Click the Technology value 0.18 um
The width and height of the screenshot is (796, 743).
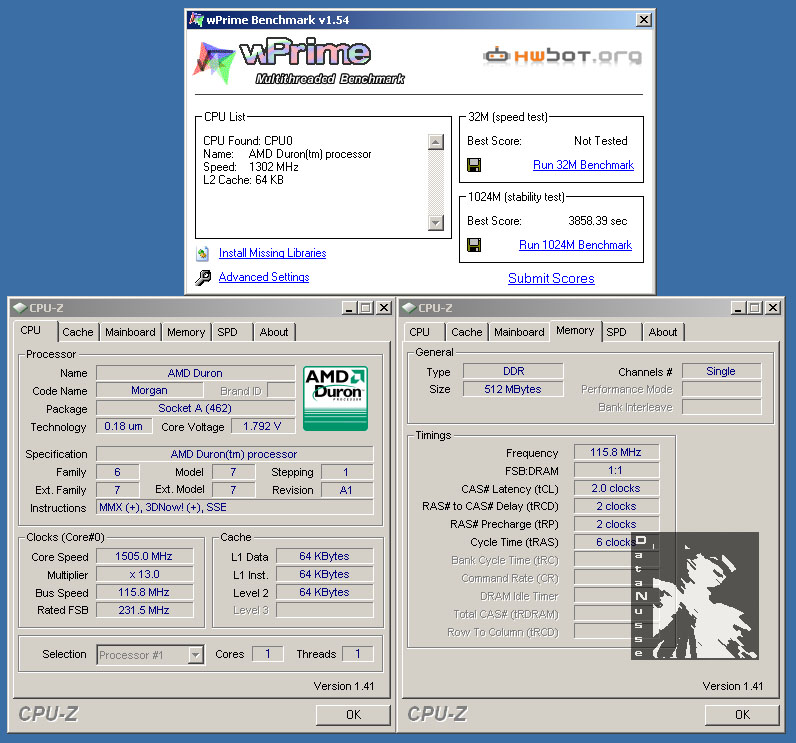pyautogui.click(x=124, y=426)
